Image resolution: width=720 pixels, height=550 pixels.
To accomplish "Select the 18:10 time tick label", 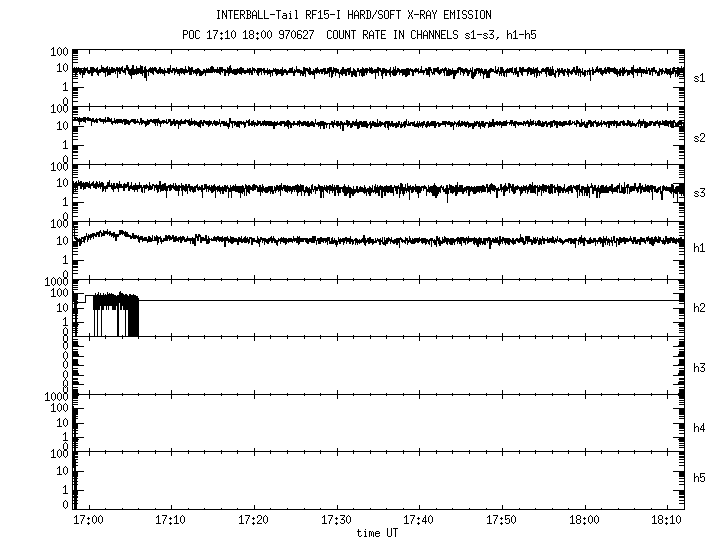I will click(666, 521).
